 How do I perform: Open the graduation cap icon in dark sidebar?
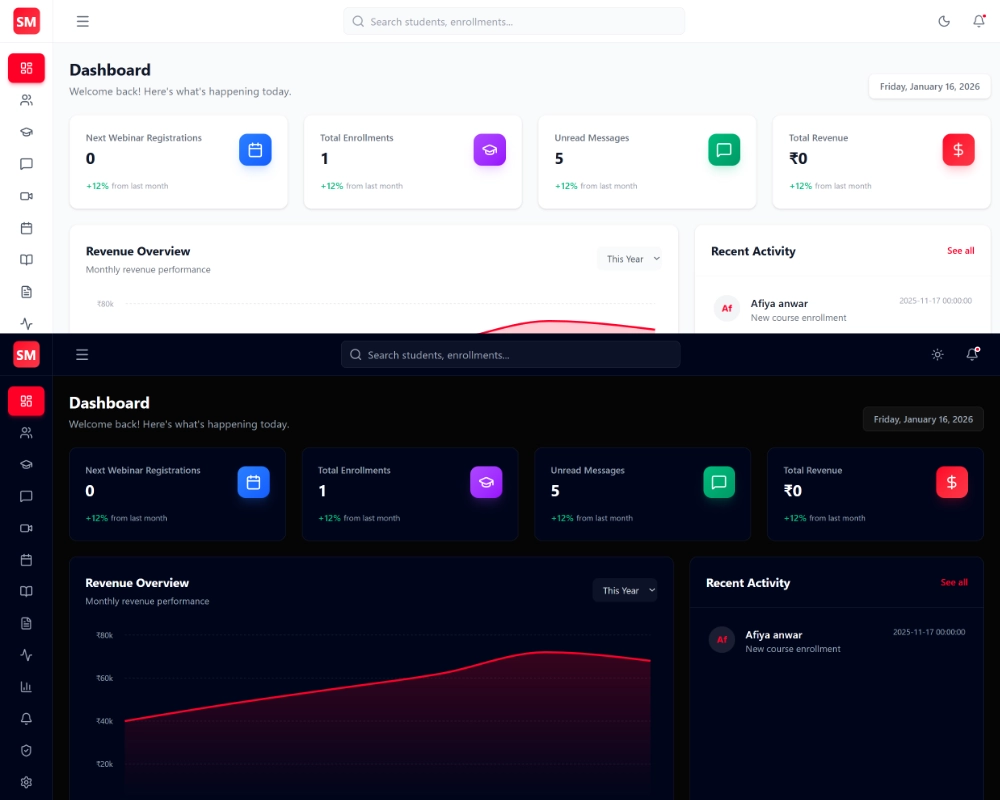pos(26,464)
